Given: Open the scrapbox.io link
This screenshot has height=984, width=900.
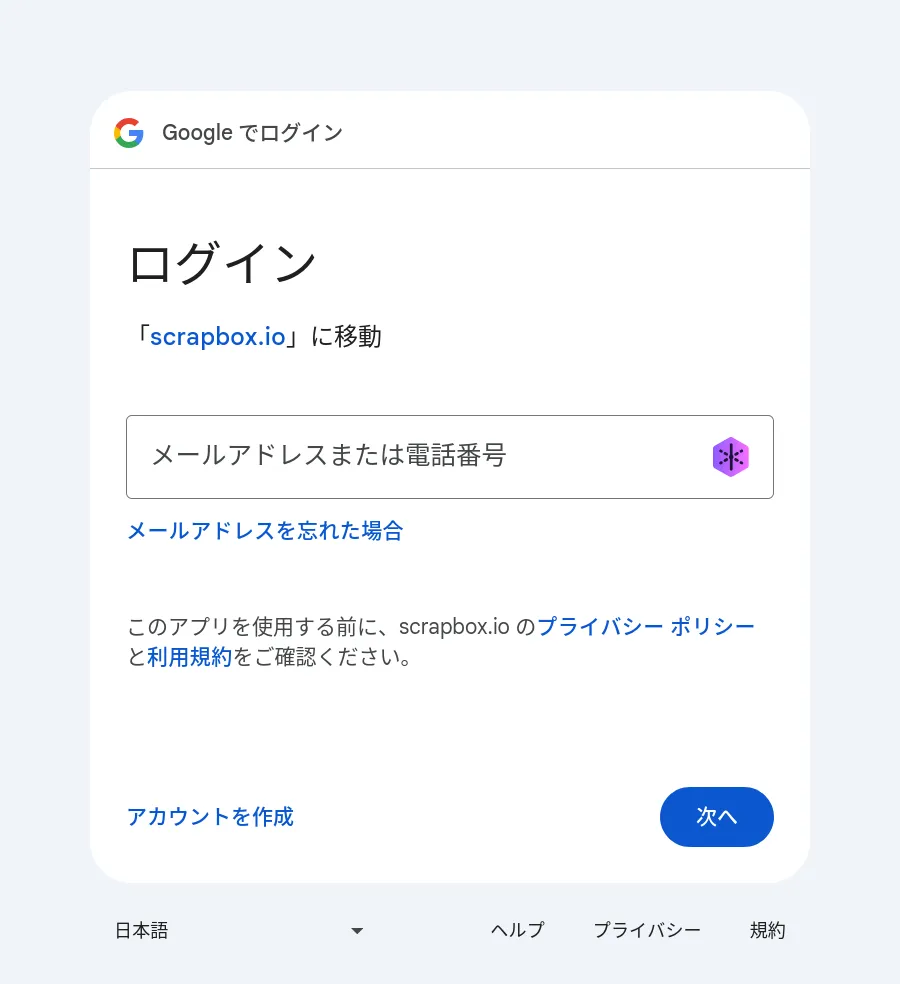Looking at the screenshot, I should [217, 337].
